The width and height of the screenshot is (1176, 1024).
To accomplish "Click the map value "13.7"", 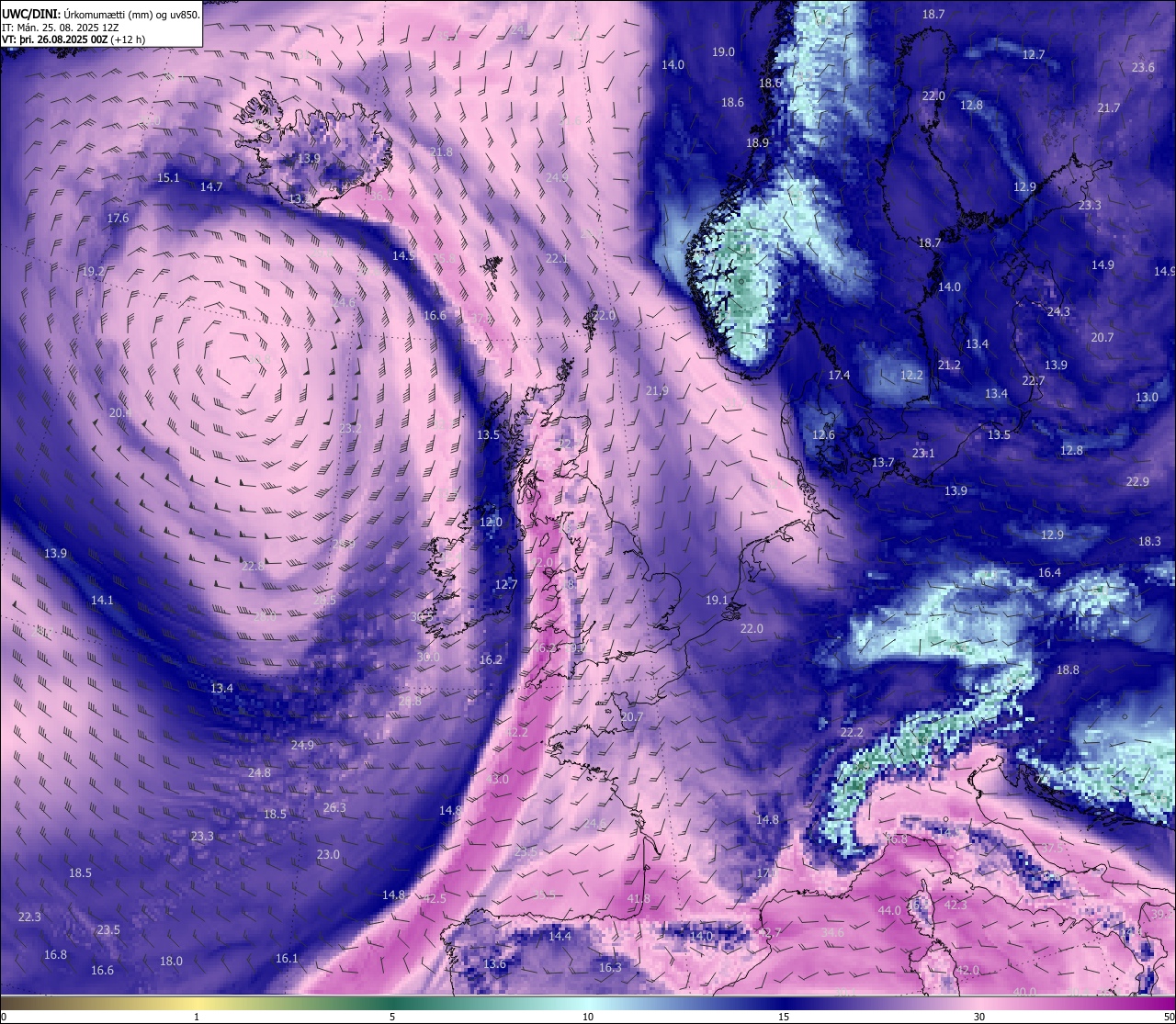I will 883,463.
